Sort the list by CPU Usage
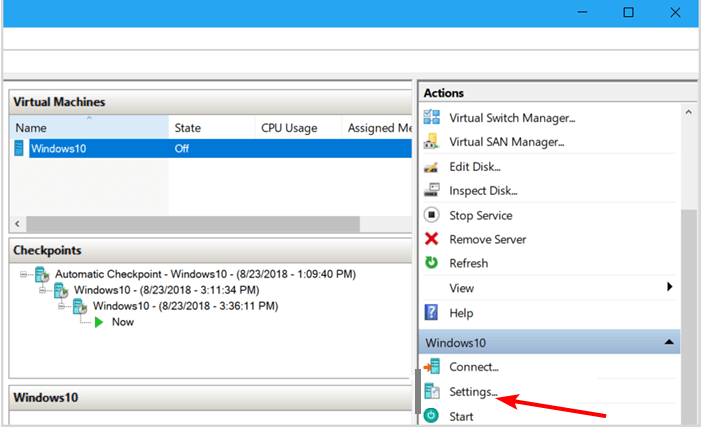 [288, 128]
